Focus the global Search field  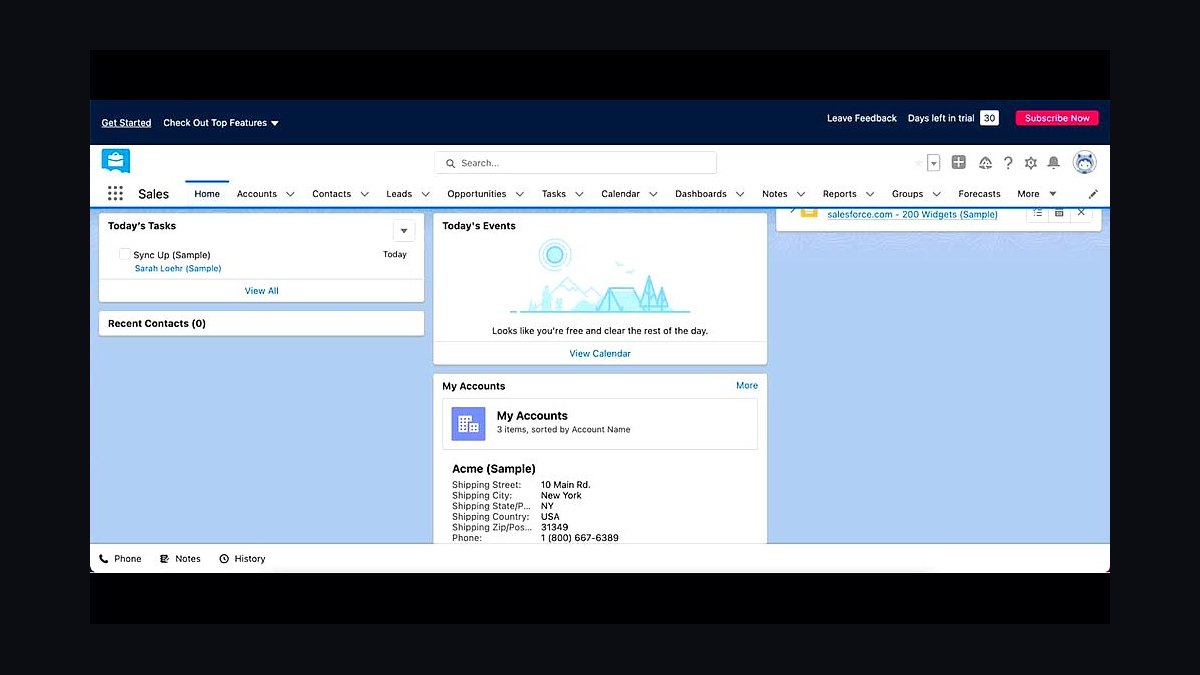point(576,163)
